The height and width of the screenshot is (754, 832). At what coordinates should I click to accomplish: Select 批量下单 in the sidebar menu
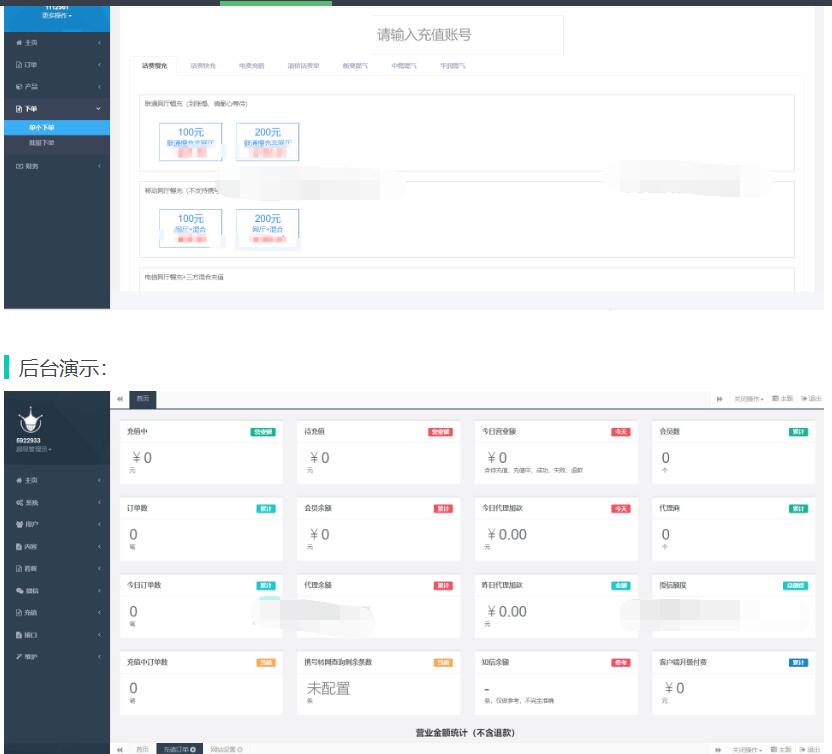pyautogui.click(x=44, y=142)
